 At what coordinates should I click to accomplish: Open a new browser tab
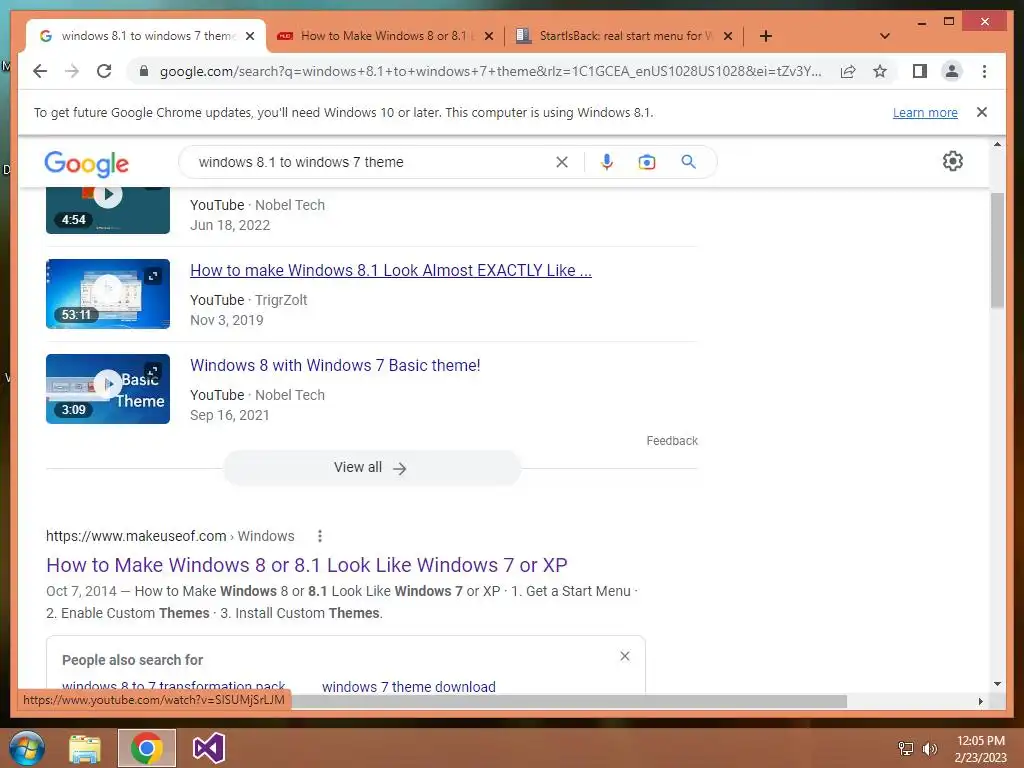point(766,36)
